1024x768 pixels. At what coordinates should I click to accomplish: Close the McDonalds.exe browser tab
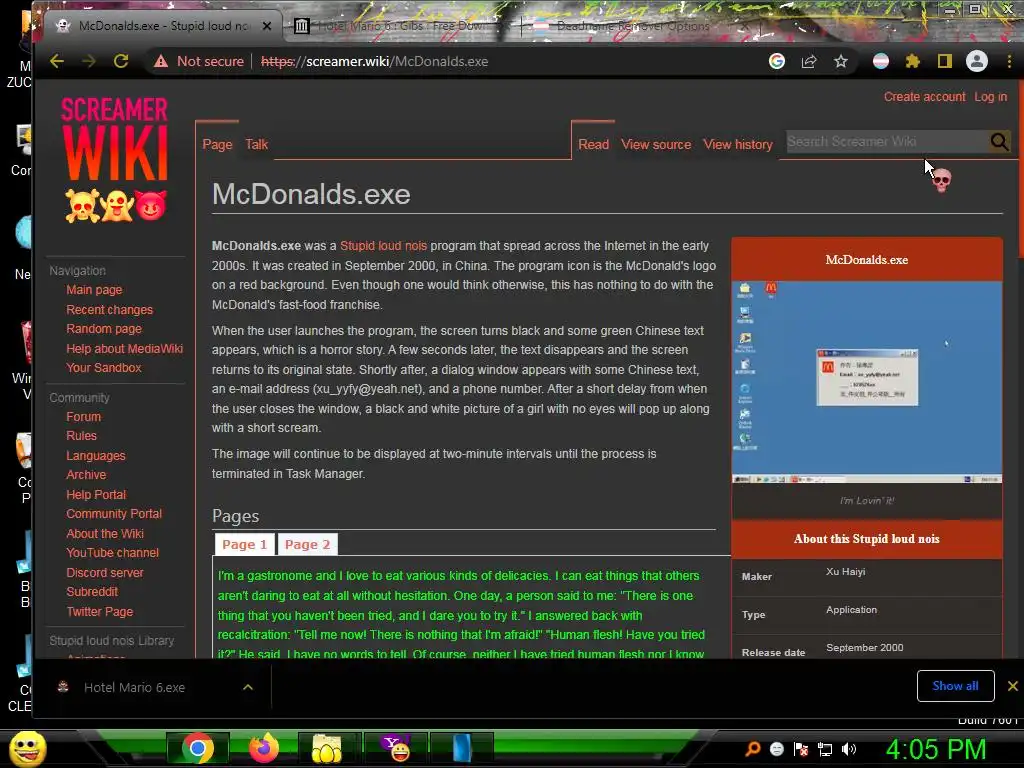coord(266,26)
